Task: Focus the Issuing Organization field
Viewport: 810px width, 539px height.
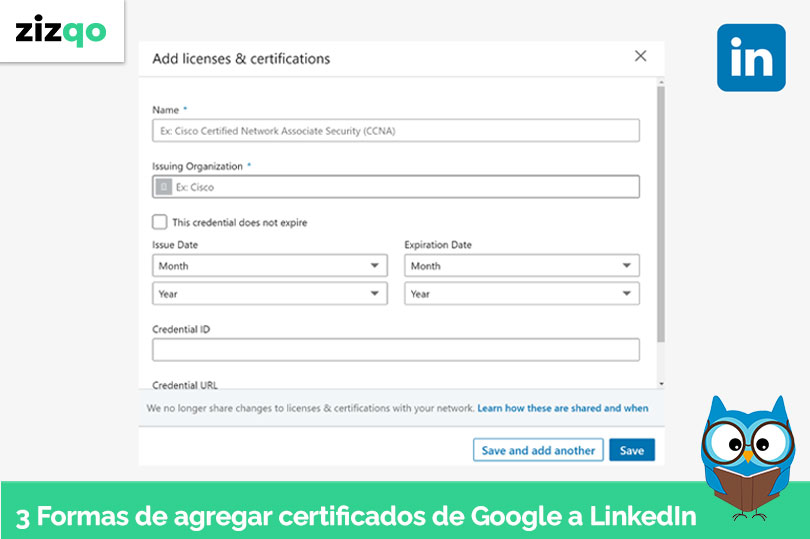Action: coord(396,187)
